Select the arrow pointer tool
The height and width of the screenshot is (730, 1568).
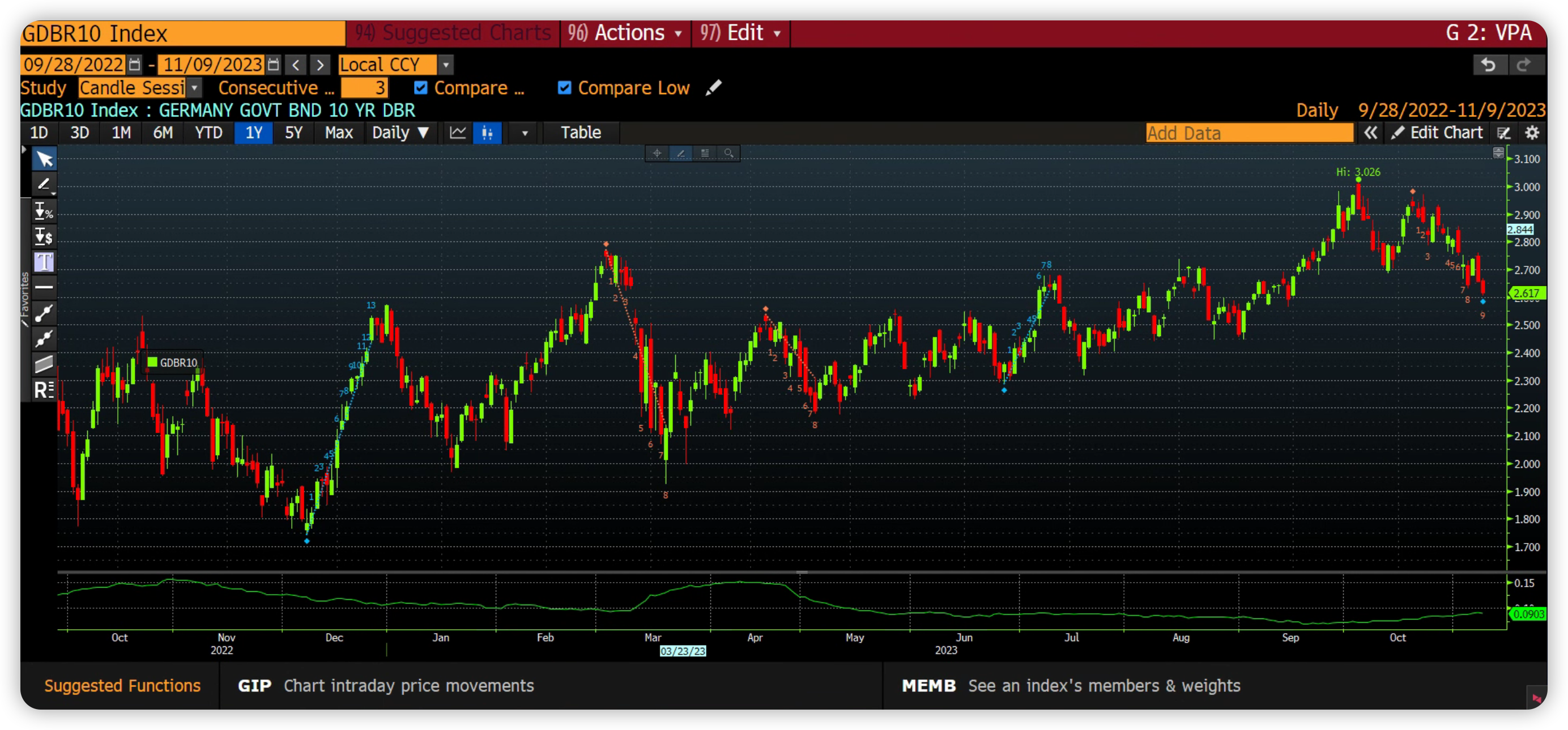(x=44, y=159)
